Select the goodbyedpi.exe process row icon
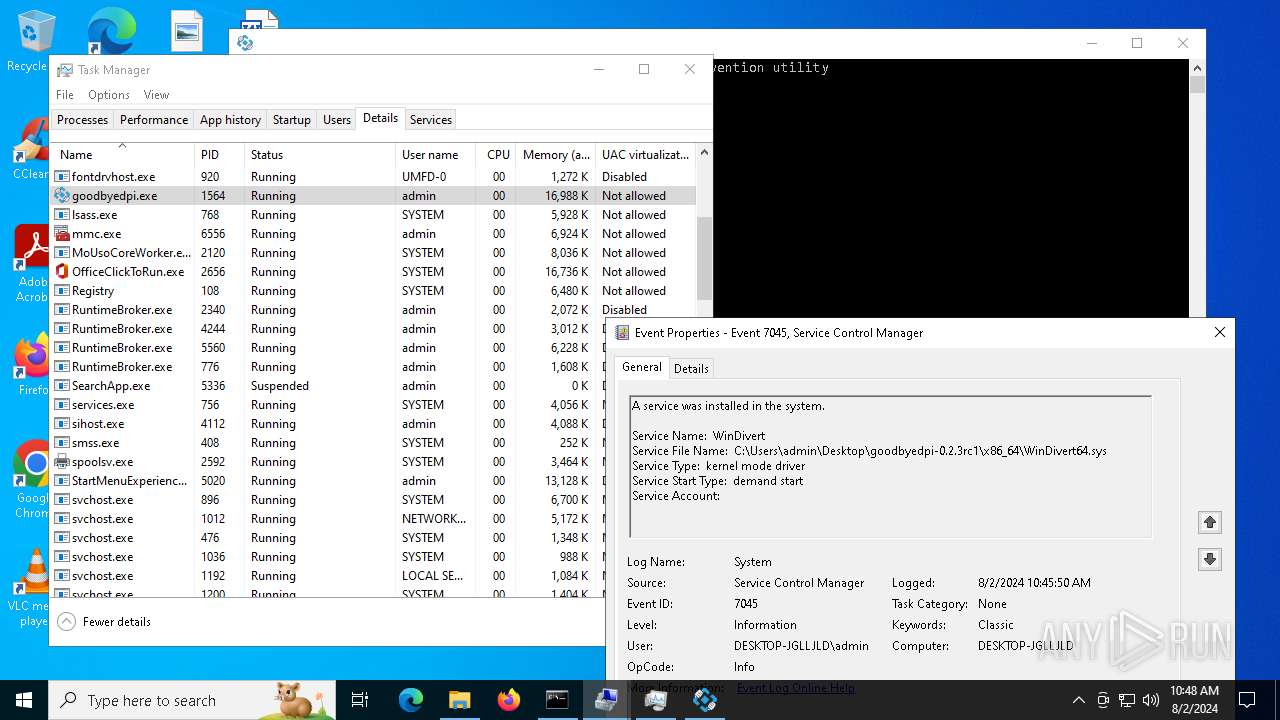Screen dimensions: 1280x720 [62, 196]
